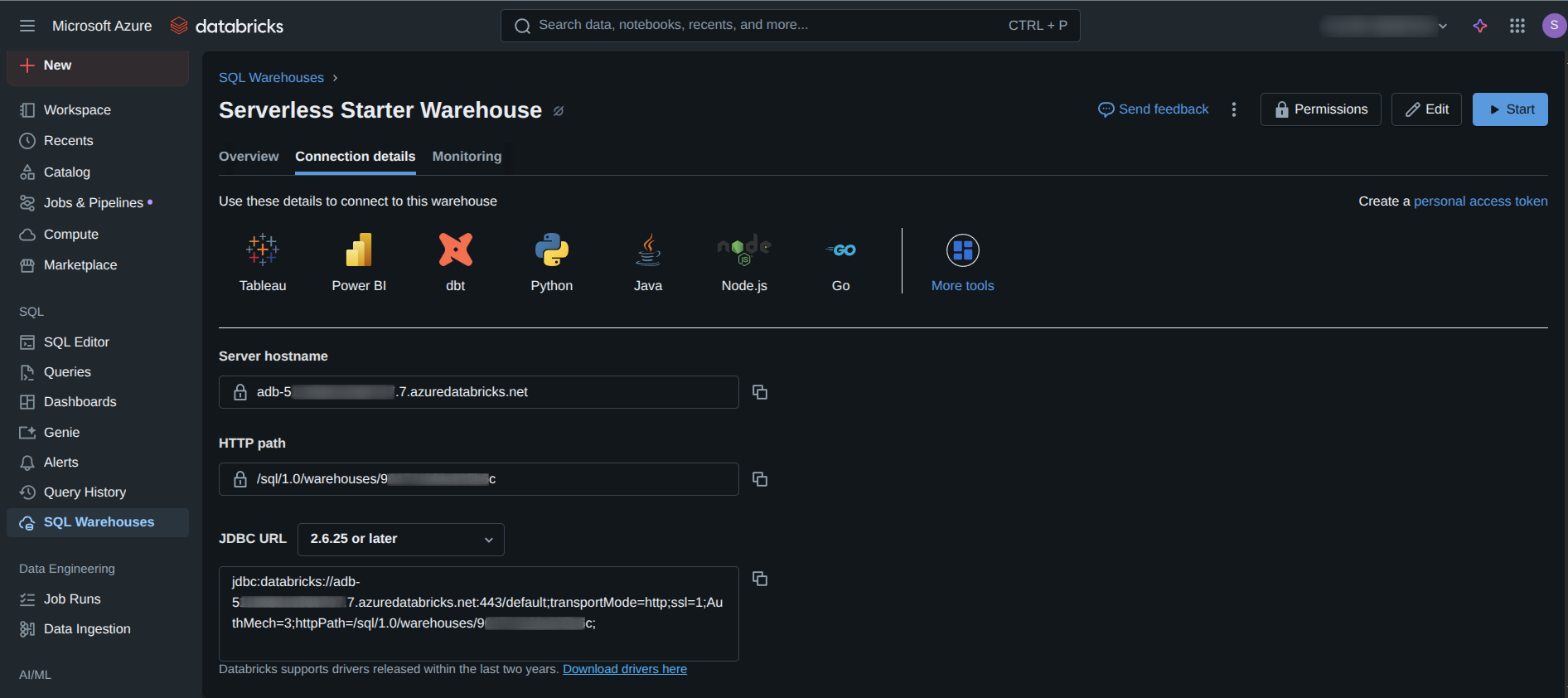Copy the HTTP path value
This screenshot has height=698, width=1568.
pyautogui.click(x=760, y=479)
